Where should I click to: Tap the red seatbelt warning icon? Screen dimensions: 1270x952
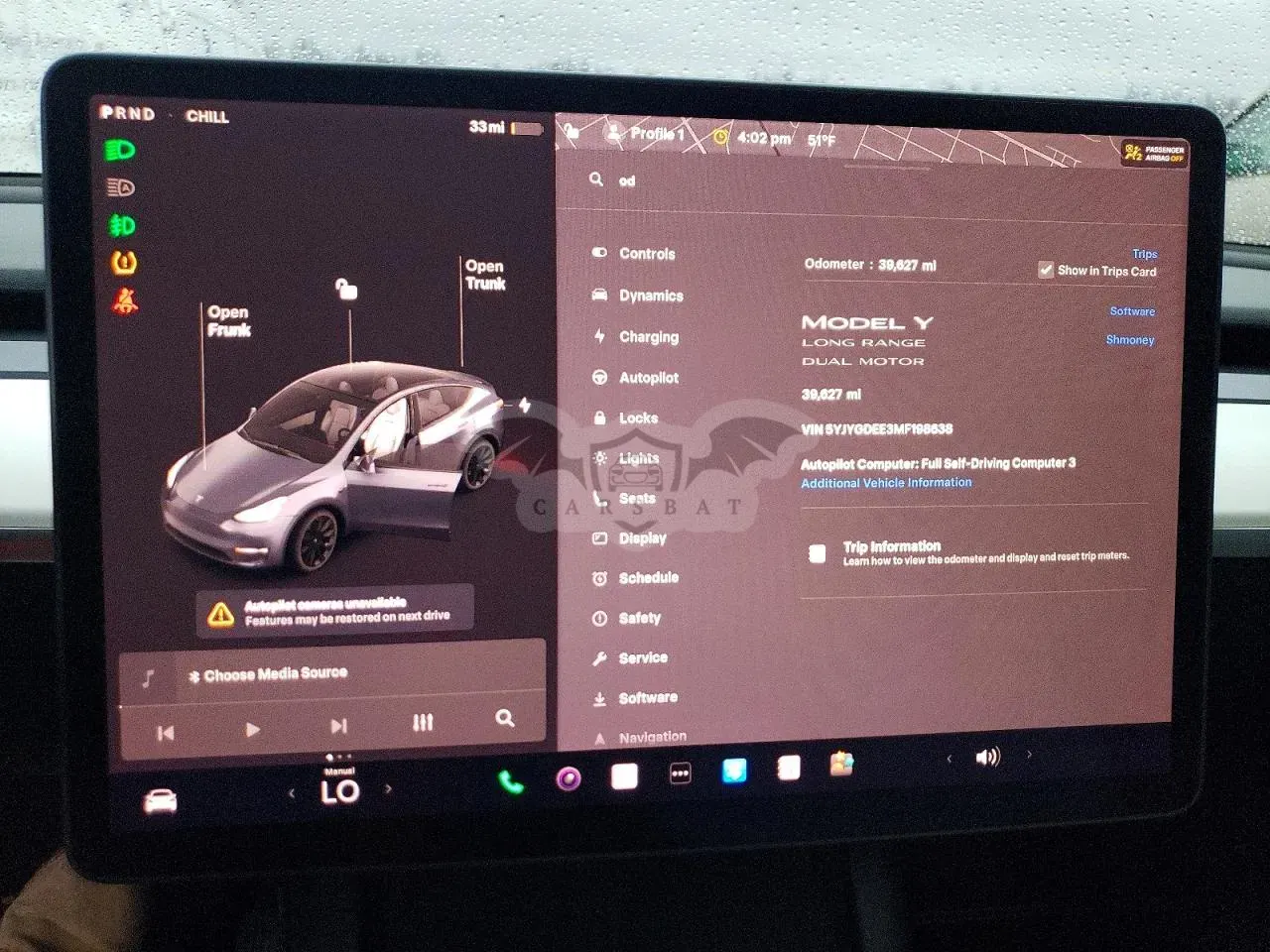tap(125, 300)
